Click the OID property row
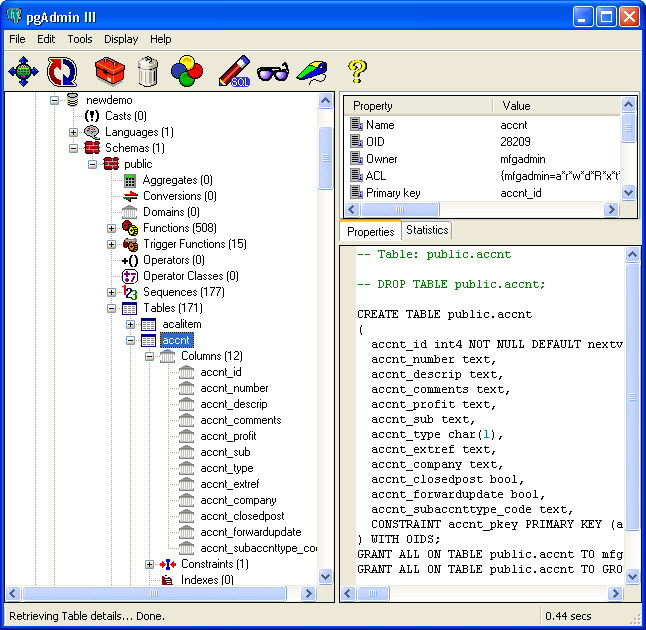This screenshot has height=630, width=646. (484, 142)
